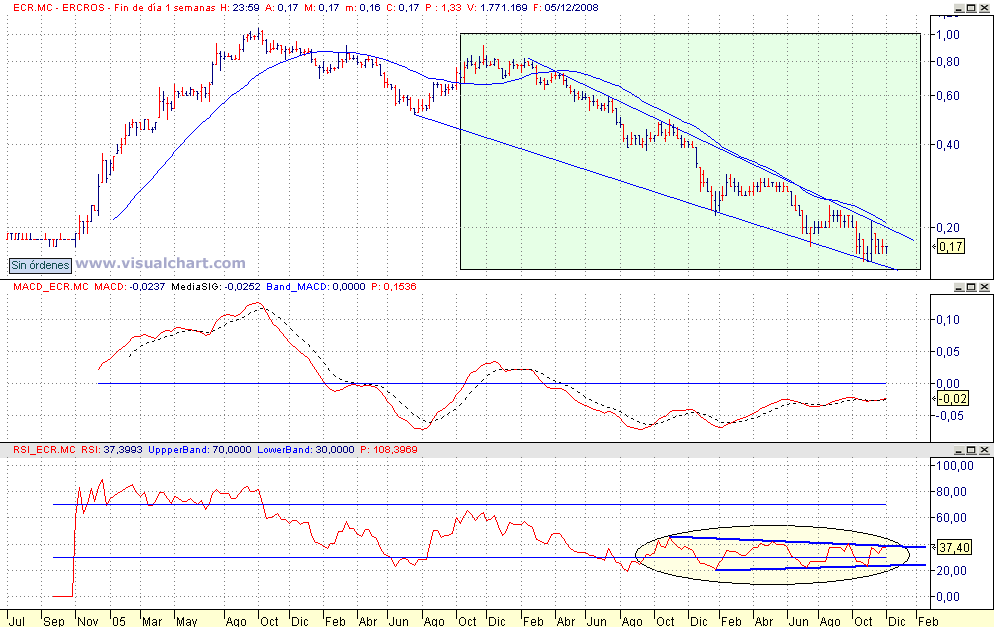
Task: Click the H: 23:59 time value
Action: [x=240, y=8]
